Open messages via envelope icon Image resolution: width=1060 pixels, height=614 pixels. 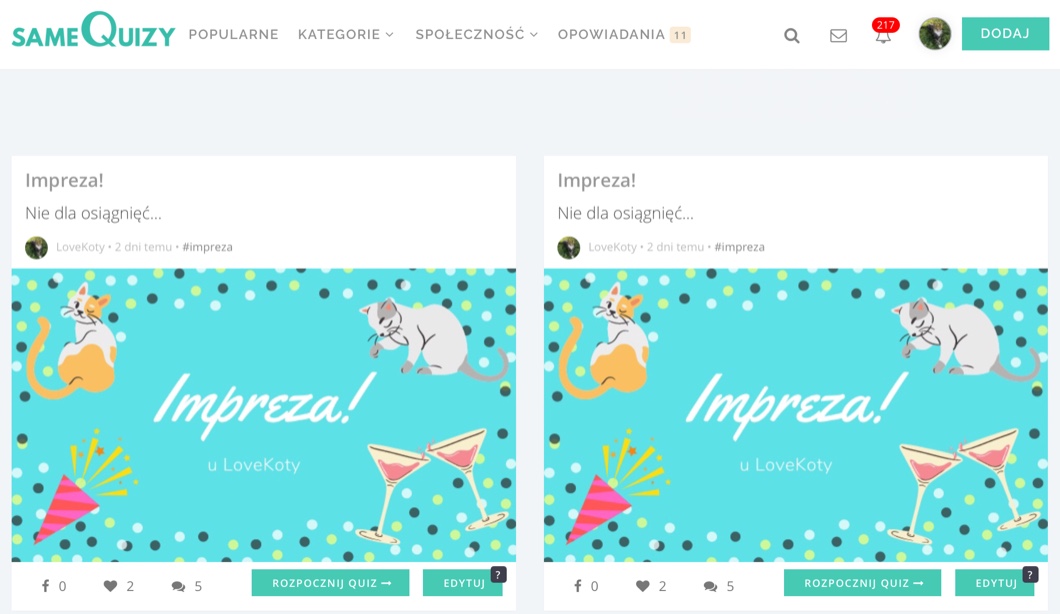pos(838,36)
